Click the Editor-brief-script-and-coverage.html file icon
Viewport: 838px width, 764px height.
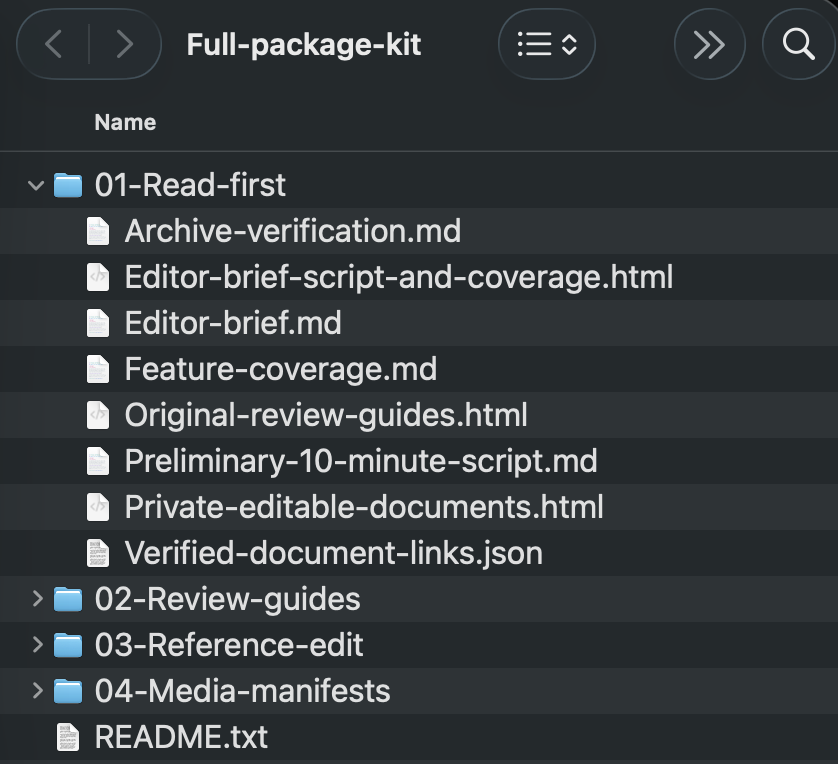click(98, 277)
